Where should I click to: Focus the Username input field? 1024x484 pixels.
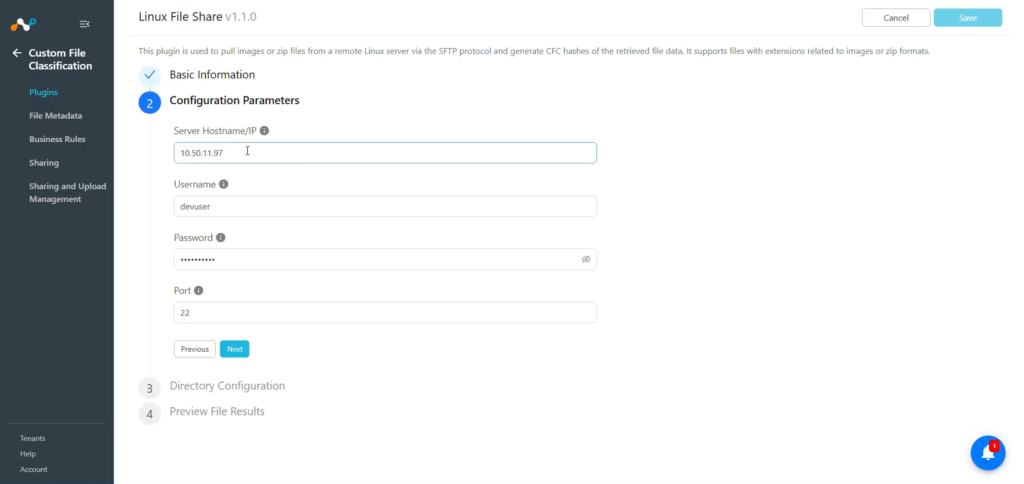pyautogui.click(x=385, y=206)
